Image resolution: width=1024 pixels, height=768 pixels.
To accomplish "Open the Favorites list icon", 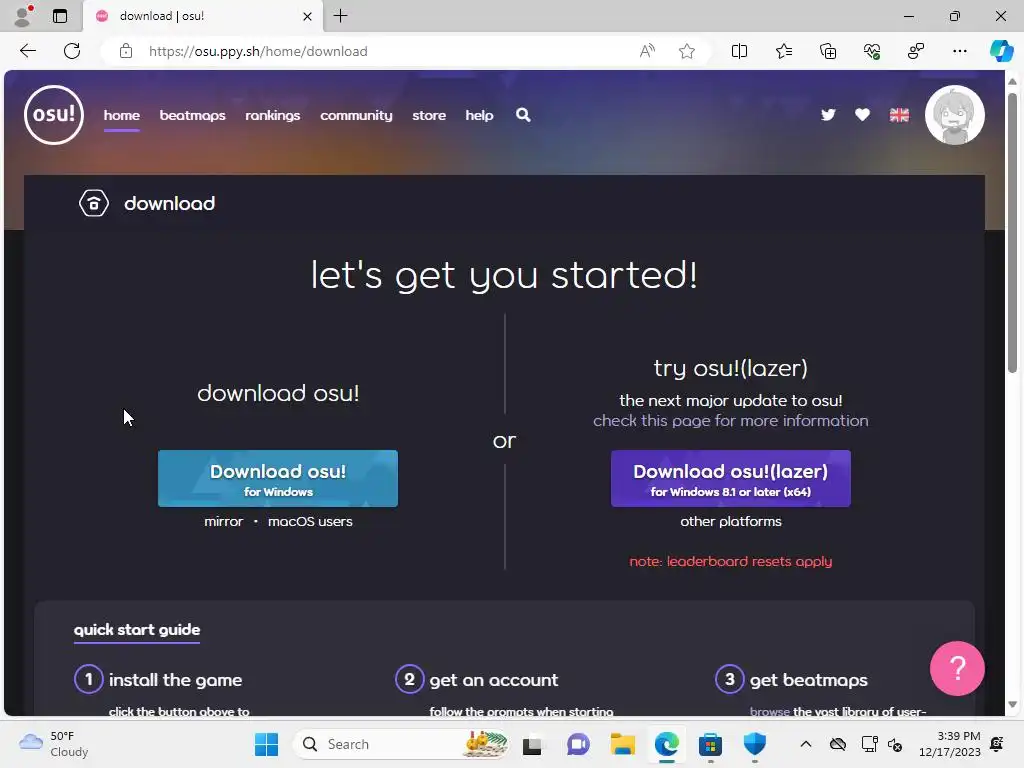I will coord(784,51).
